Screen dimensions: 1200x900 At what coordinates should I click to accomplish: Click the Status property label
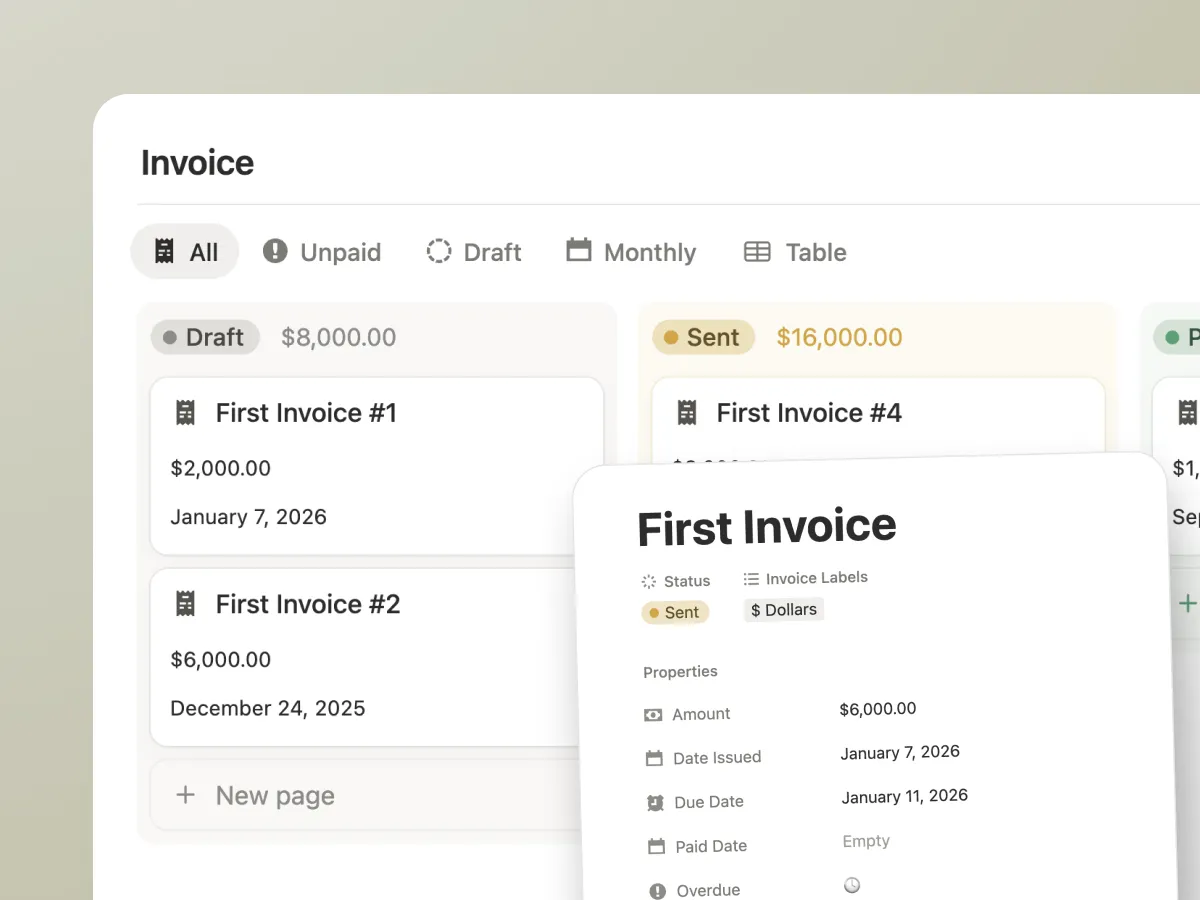click(x=687, y=581)
